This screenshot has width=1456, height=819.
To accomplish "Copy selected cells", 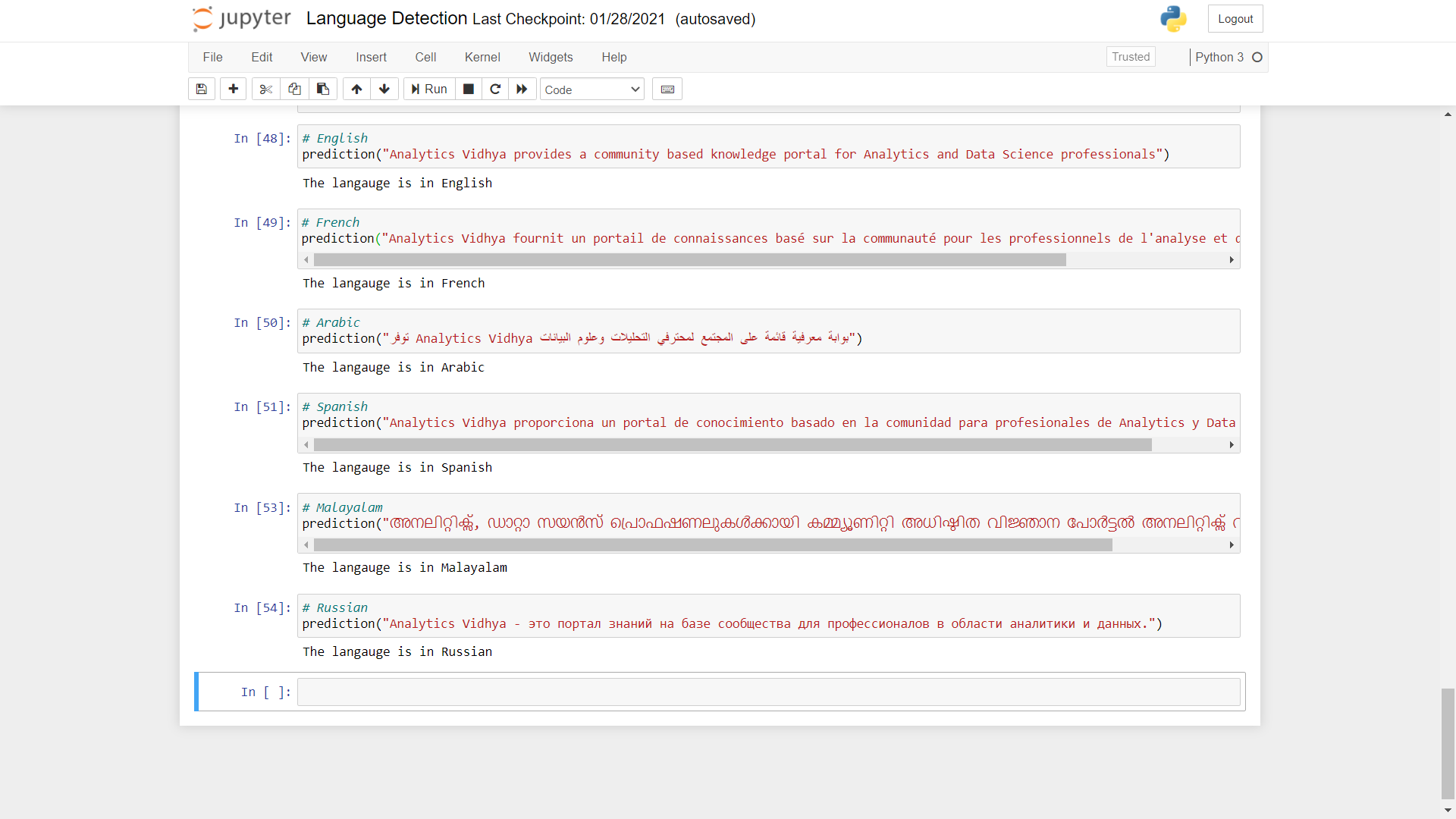I will pyautogui.click(x=294, y=89).
